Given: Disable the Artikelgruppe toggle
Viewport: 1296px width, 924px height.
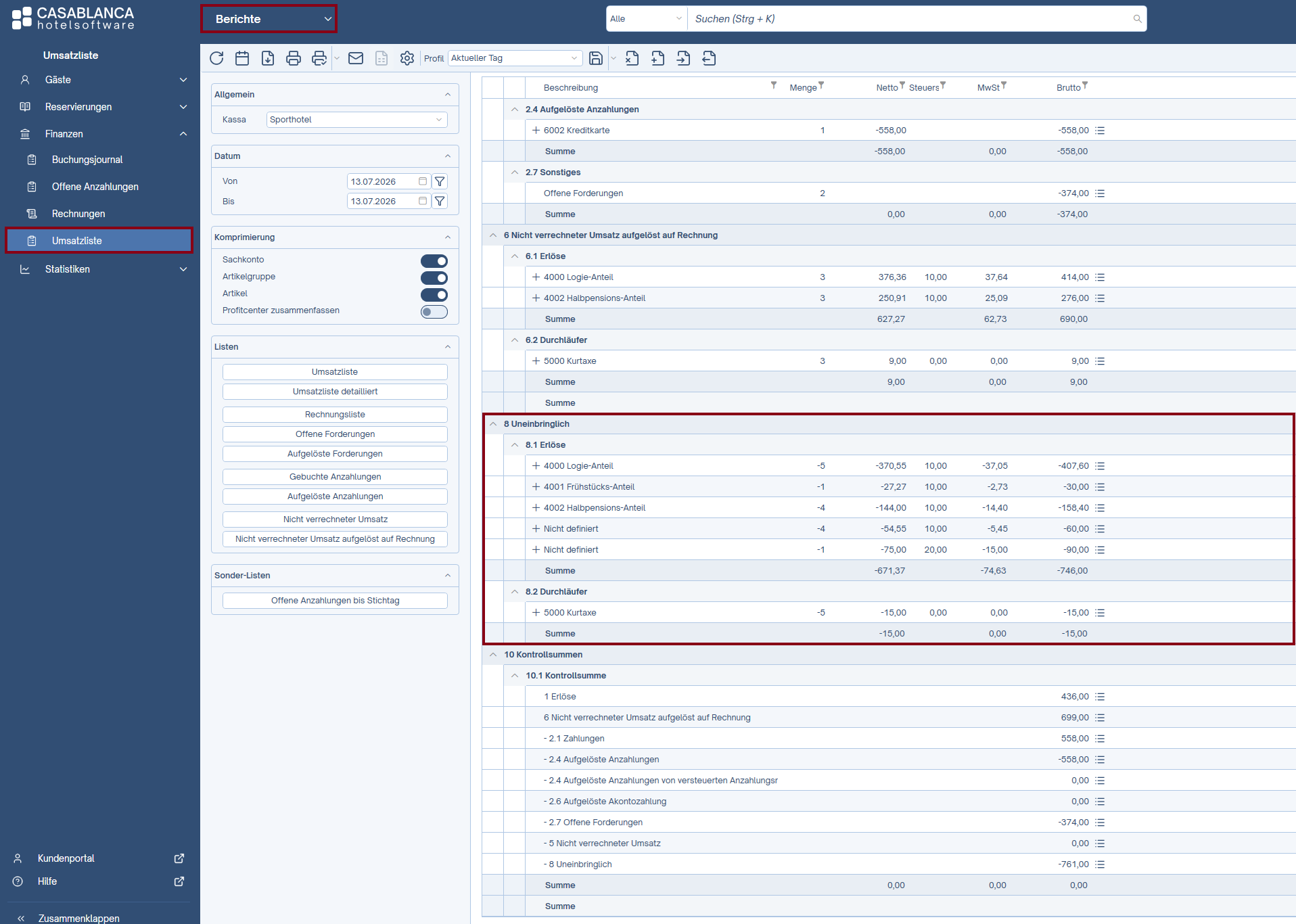Looking at the screenshot, I should click(434, 278).
